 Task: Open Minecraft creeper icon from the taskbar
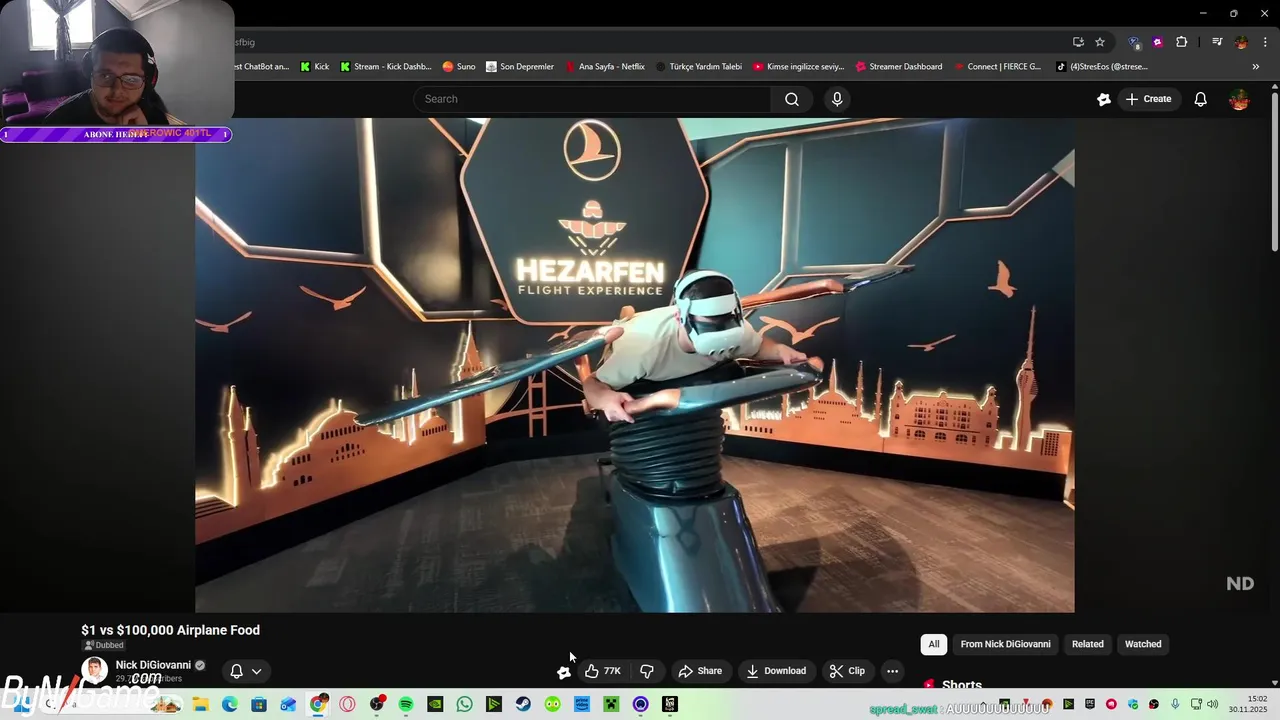click(611, 704)
